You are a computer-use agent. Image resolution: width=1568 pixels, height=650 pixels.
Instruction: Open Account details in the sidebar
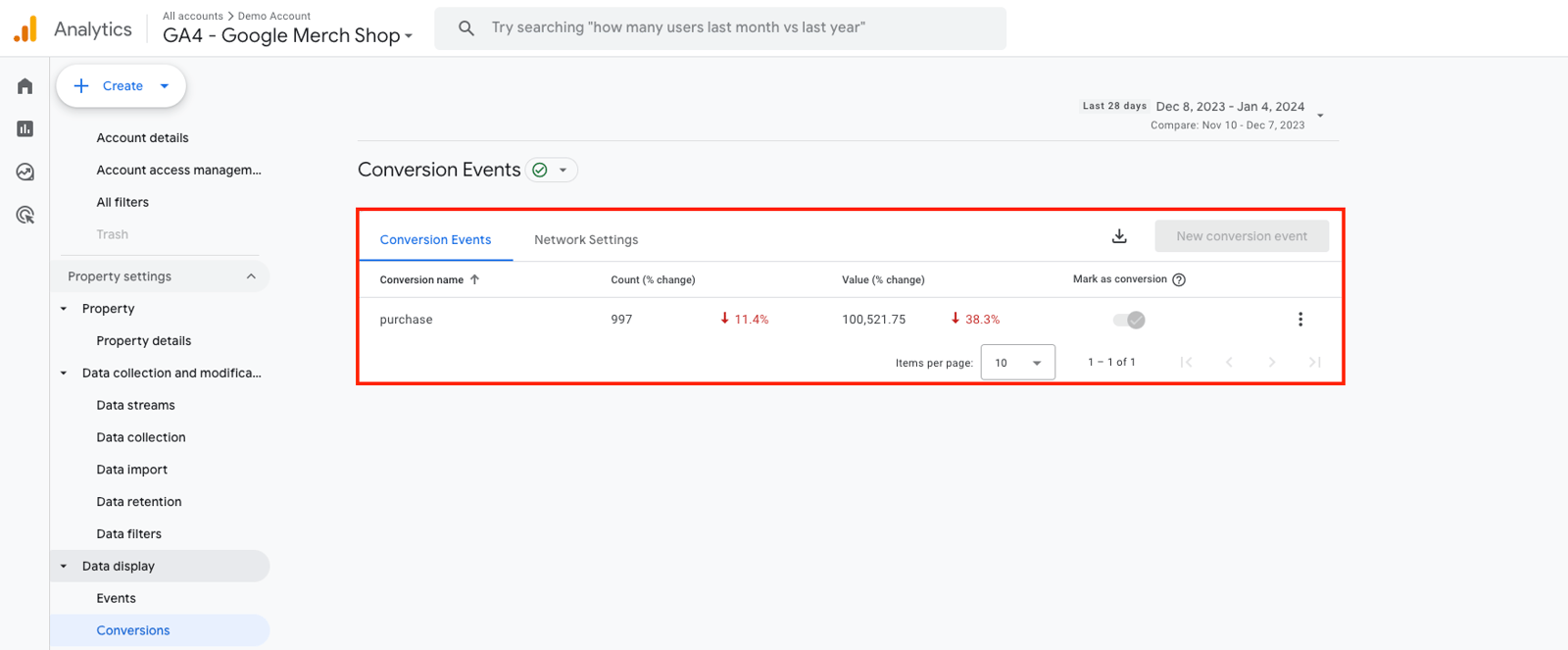(x=142, y=138)
